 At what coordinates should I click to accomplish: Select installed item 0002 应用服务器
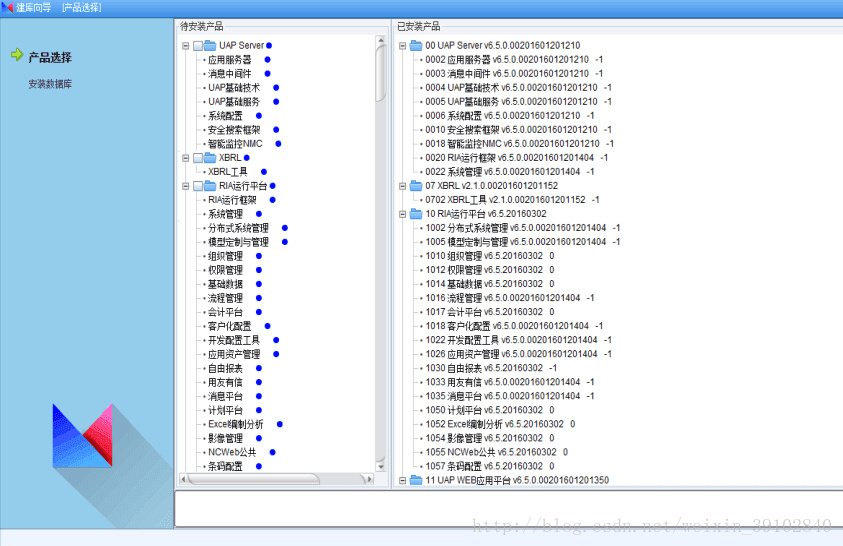click(x=514, y=60)
